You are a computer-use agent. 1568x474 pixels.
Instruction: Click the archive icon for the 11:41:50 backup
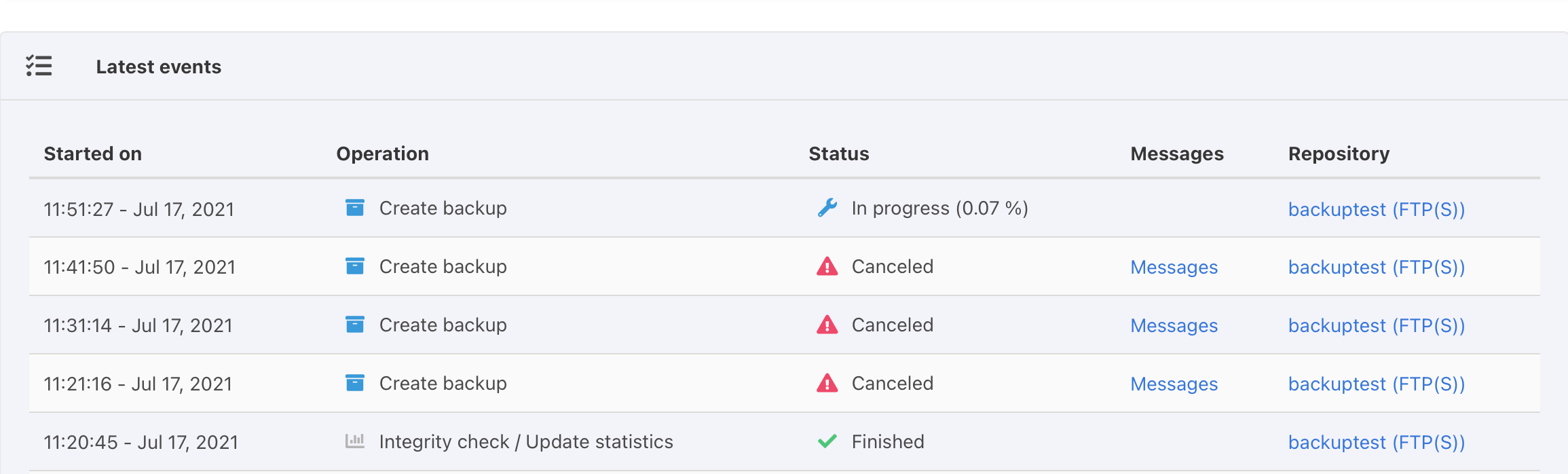click(354, 266)
